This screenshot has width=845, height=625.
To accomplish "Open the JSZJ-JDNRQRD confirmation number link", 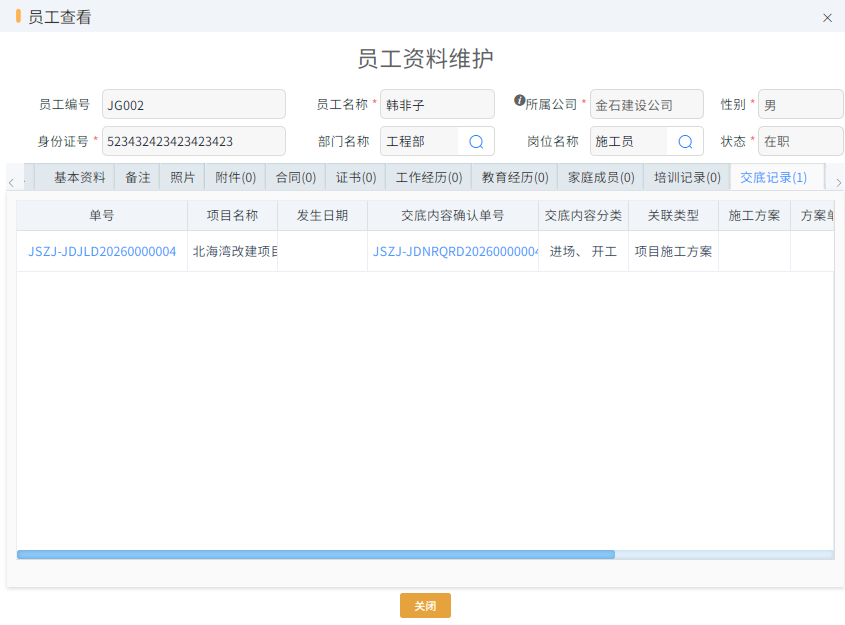I will 455,252.
